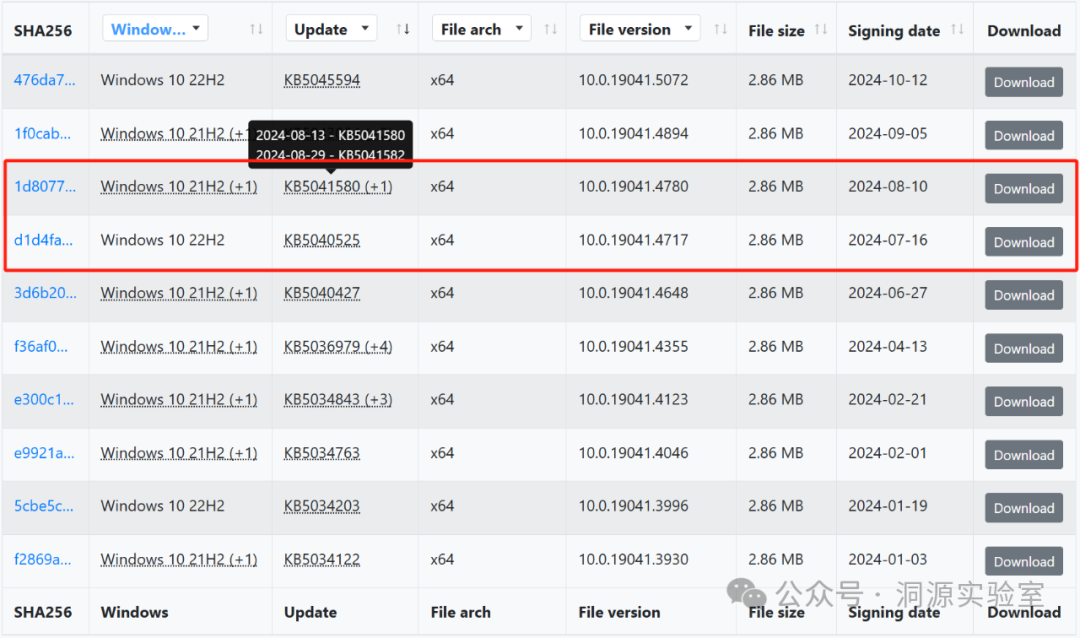Viewport: 1080px width, 638px height.
Task: Open the Update filter dropdown
Action: [331, 29]
